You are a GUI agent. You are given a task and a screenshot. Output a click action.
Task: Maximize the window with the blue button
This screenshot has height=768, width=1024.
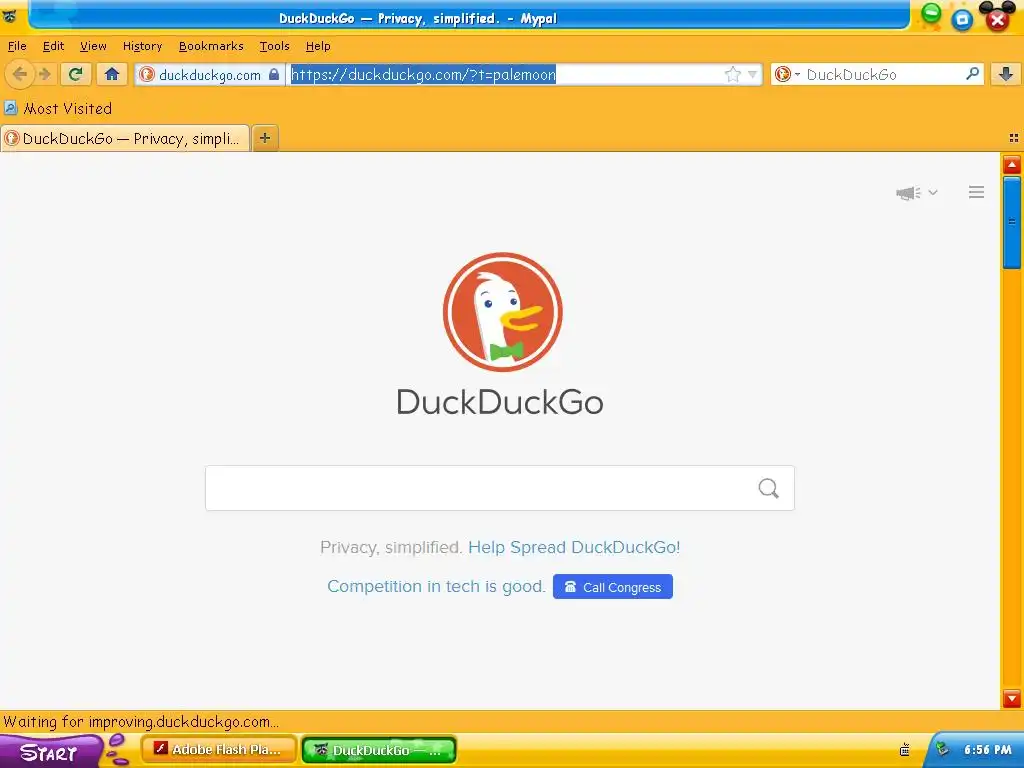pyautogui.click(x=963, y=20)
